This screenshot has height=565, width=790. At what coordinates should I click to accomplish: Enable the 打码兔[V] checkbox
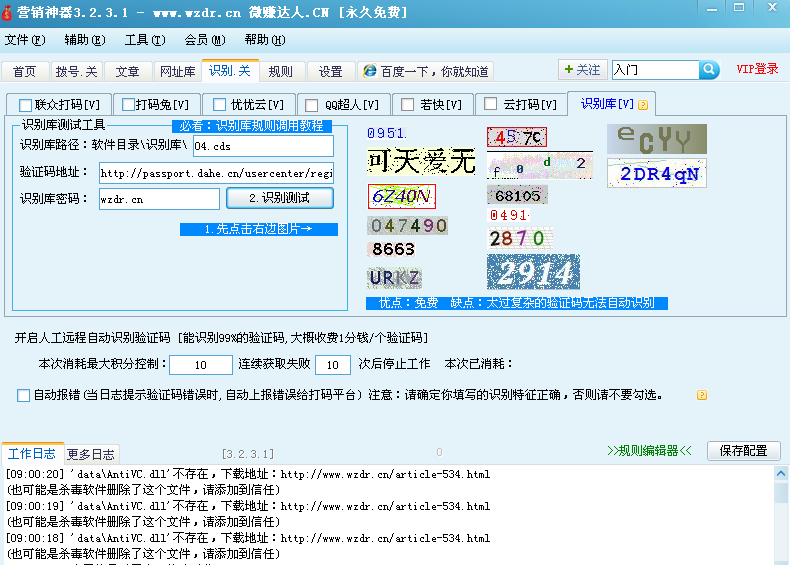click(x=128, y=104)
